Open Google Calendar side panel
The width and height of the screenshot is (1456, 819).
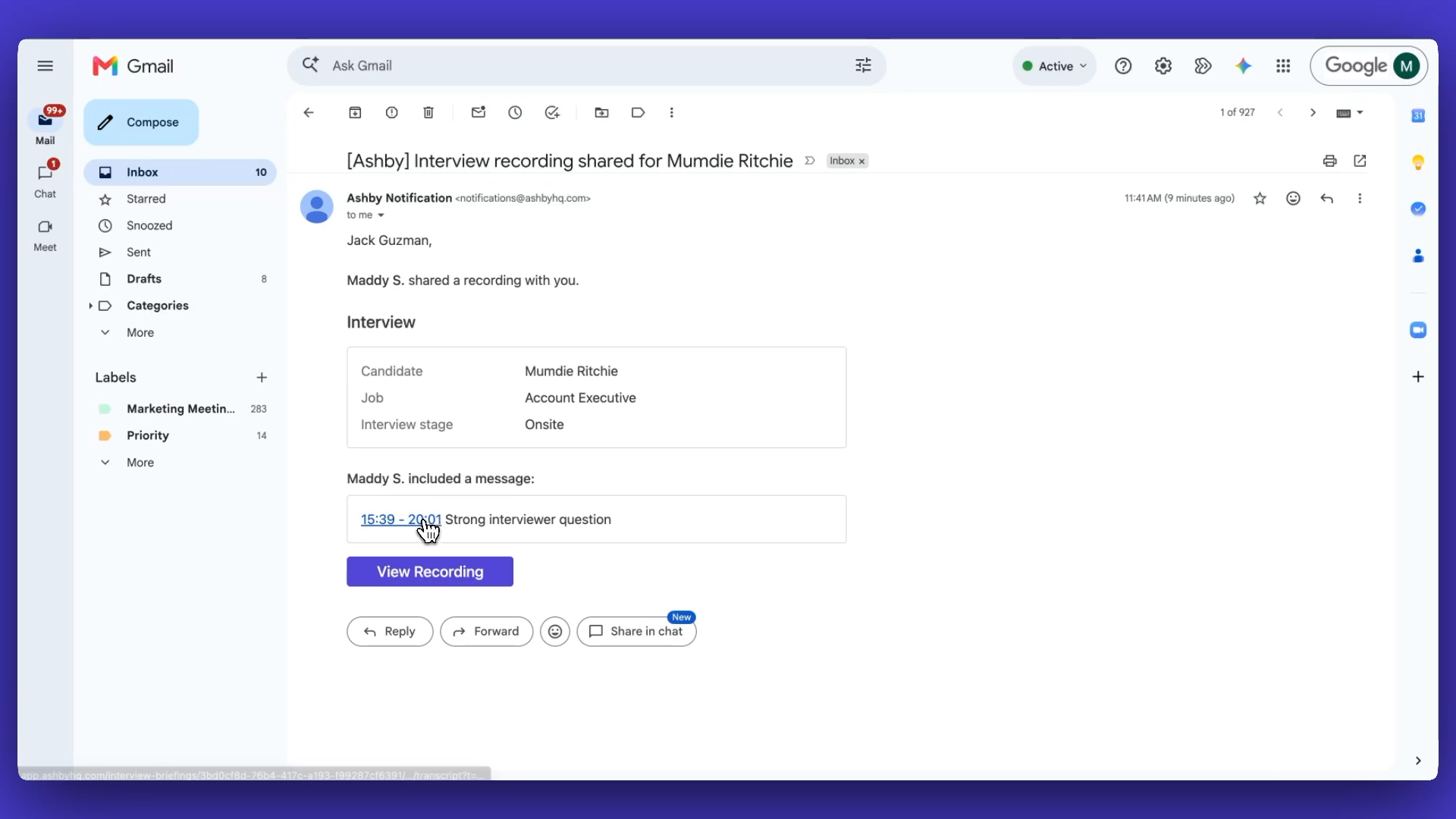click(1418, 115)
